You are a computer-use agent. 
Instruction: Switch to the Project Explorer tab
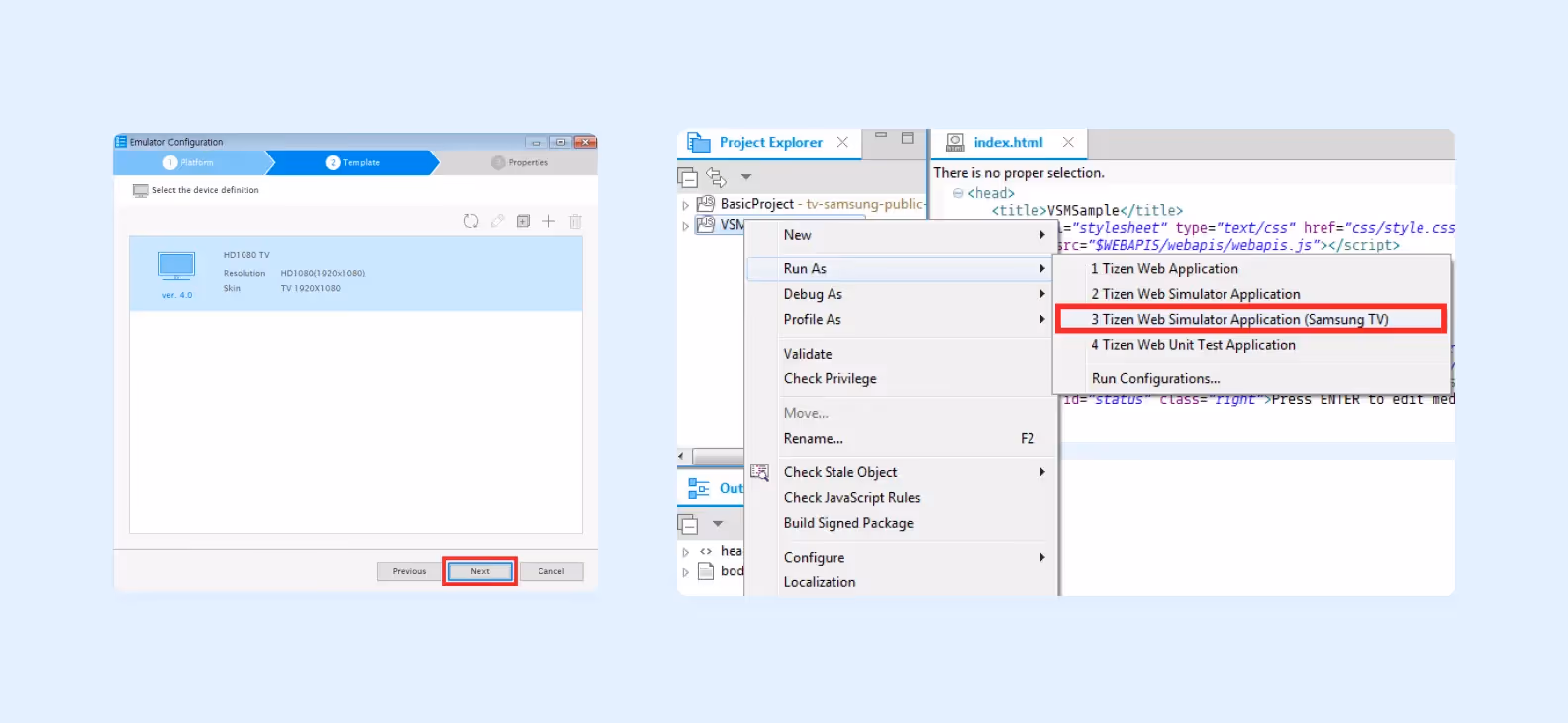(x=770, y=142)
